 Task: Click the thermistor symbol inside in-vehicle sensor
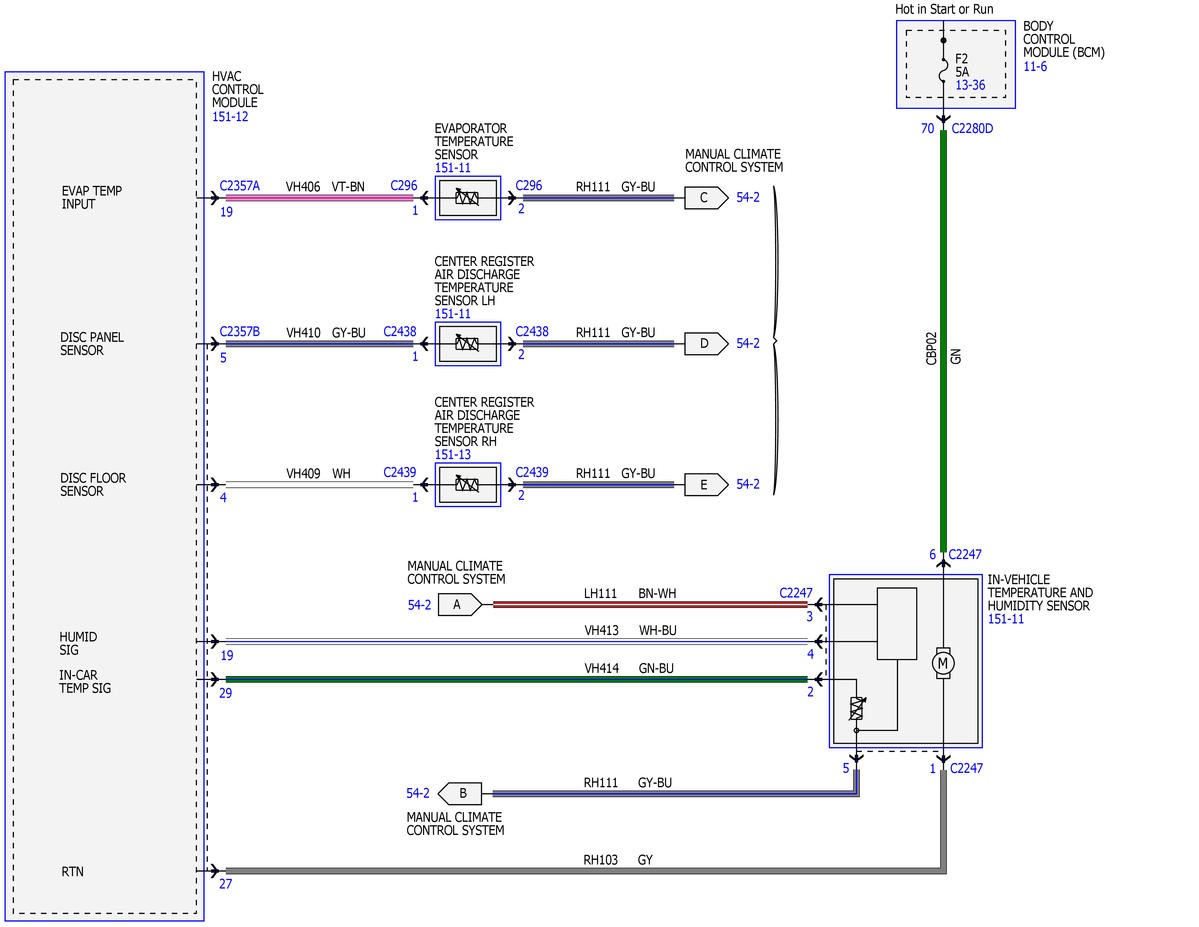point(857,709)
